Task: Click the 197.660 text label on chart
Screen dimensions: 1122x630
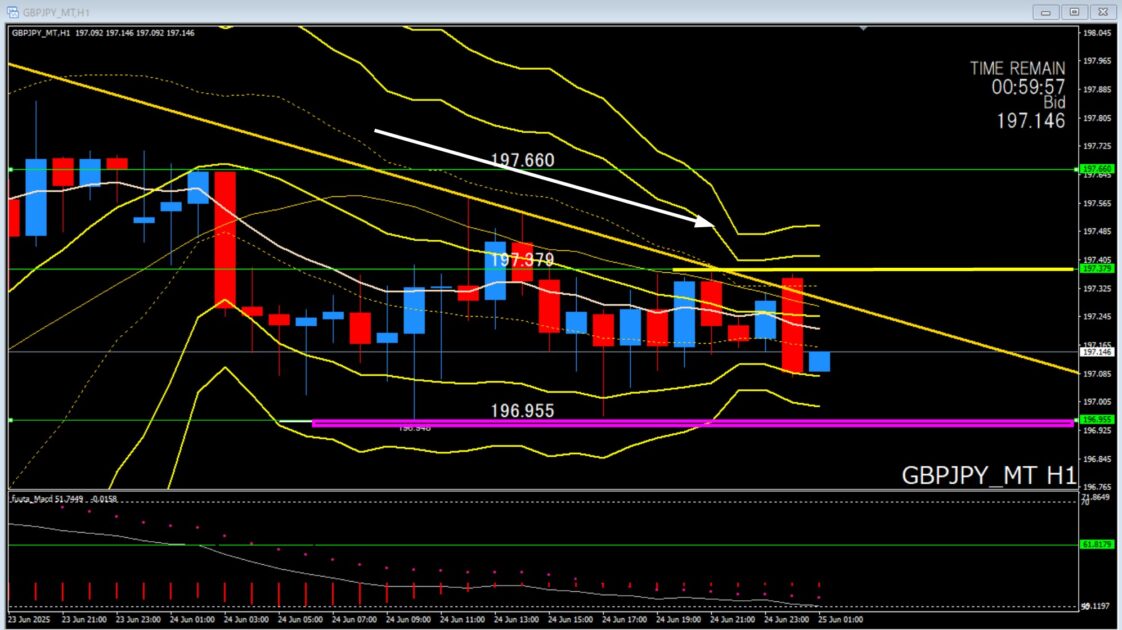Action: click(522, 160)
